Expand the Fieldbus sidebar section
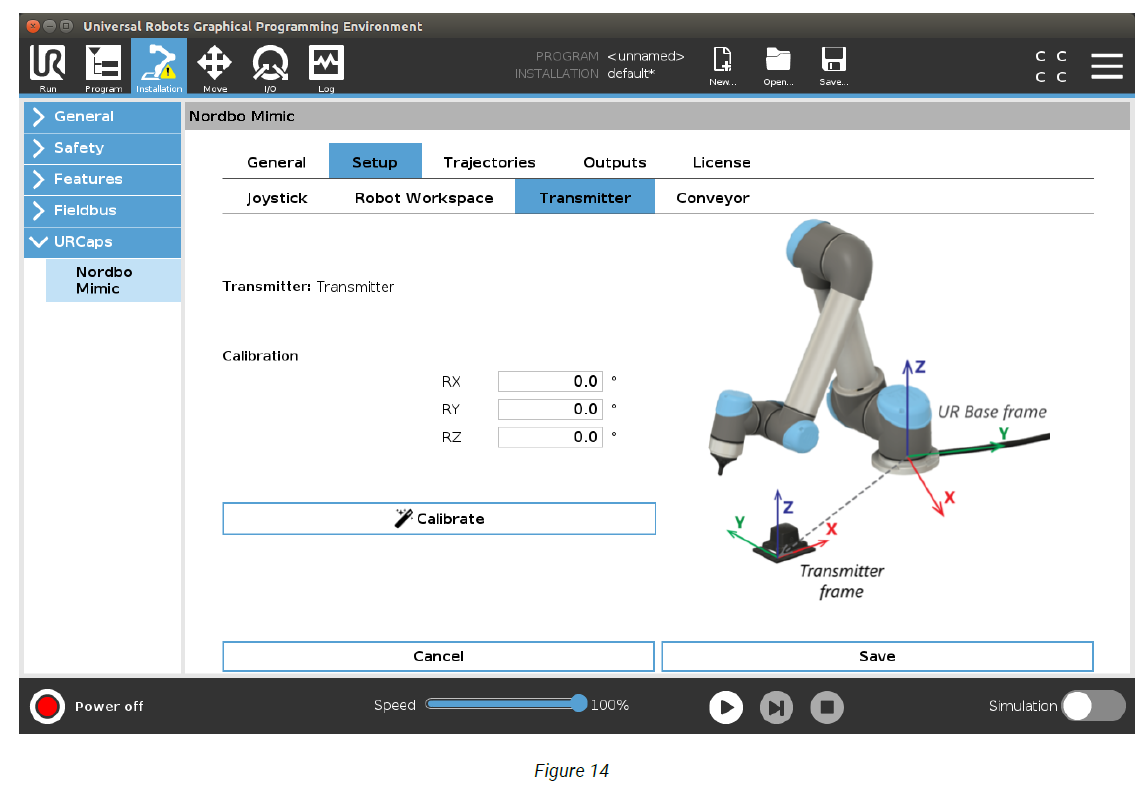The height and width of the screenshot is (791, 1139). [x=102, y=211]
